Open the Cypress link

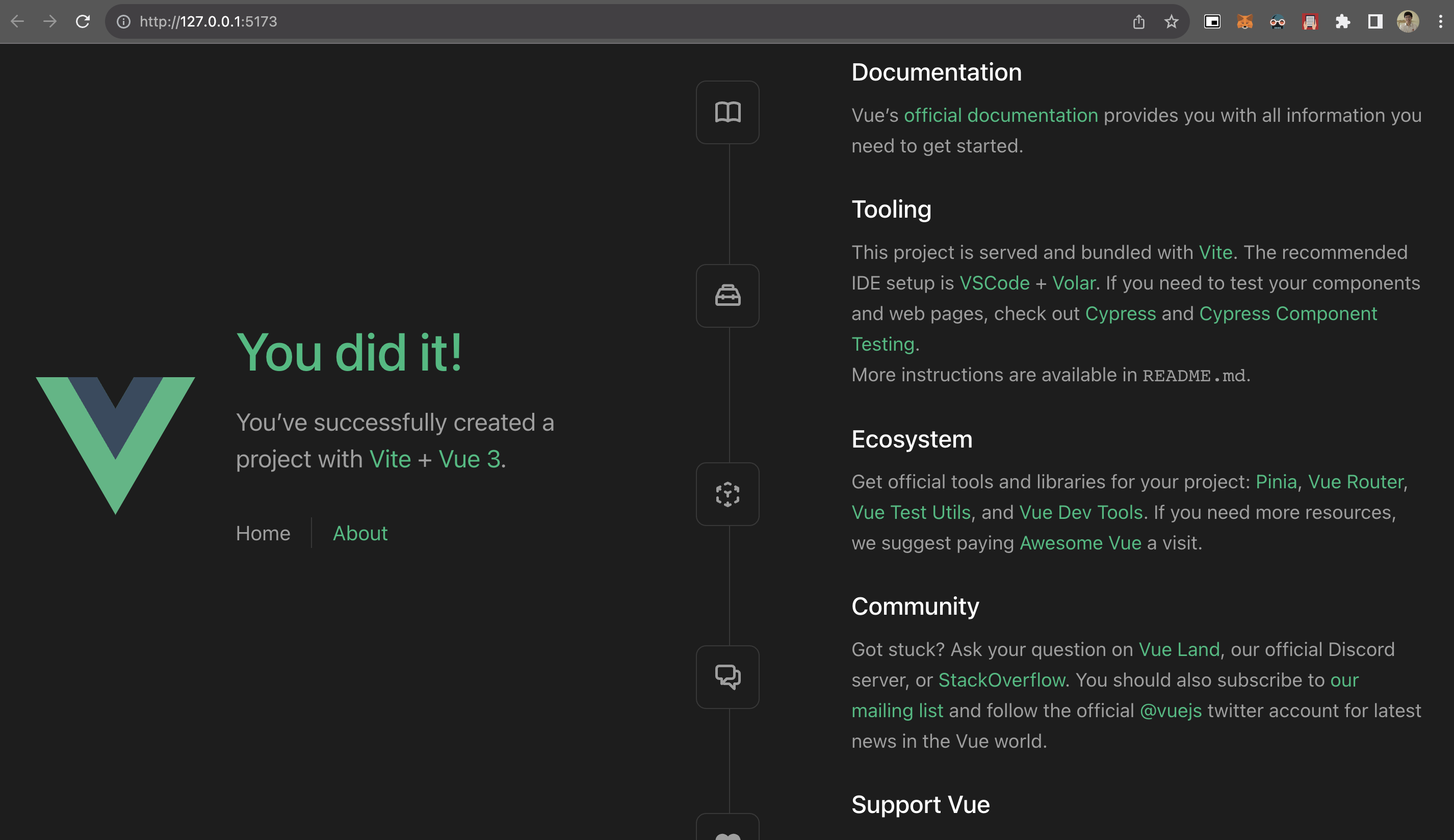tap(1121, 313)
